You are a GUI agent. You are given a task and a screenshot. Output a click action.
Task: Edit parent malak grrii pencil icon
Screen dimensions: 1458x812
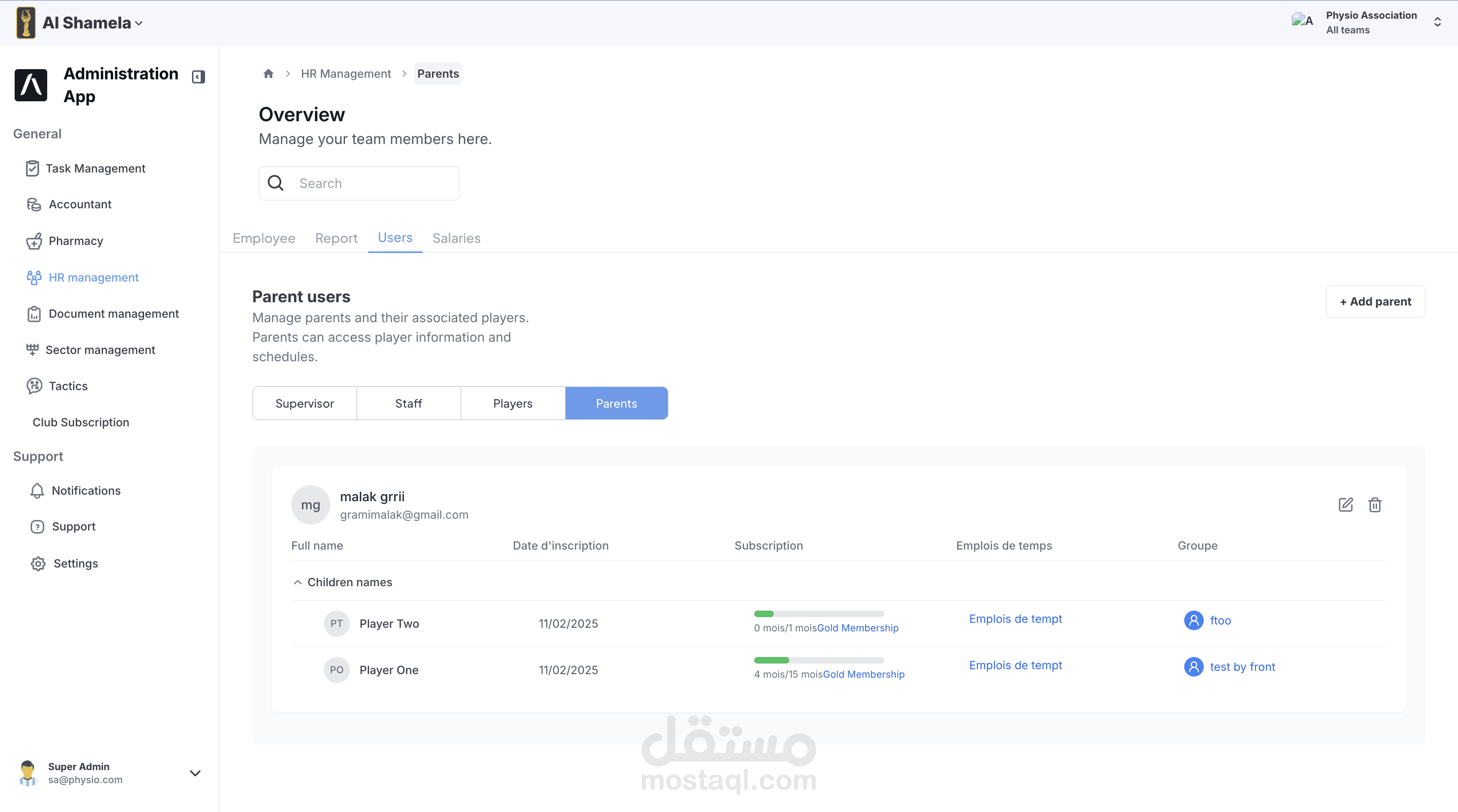tap(1345, 505)
